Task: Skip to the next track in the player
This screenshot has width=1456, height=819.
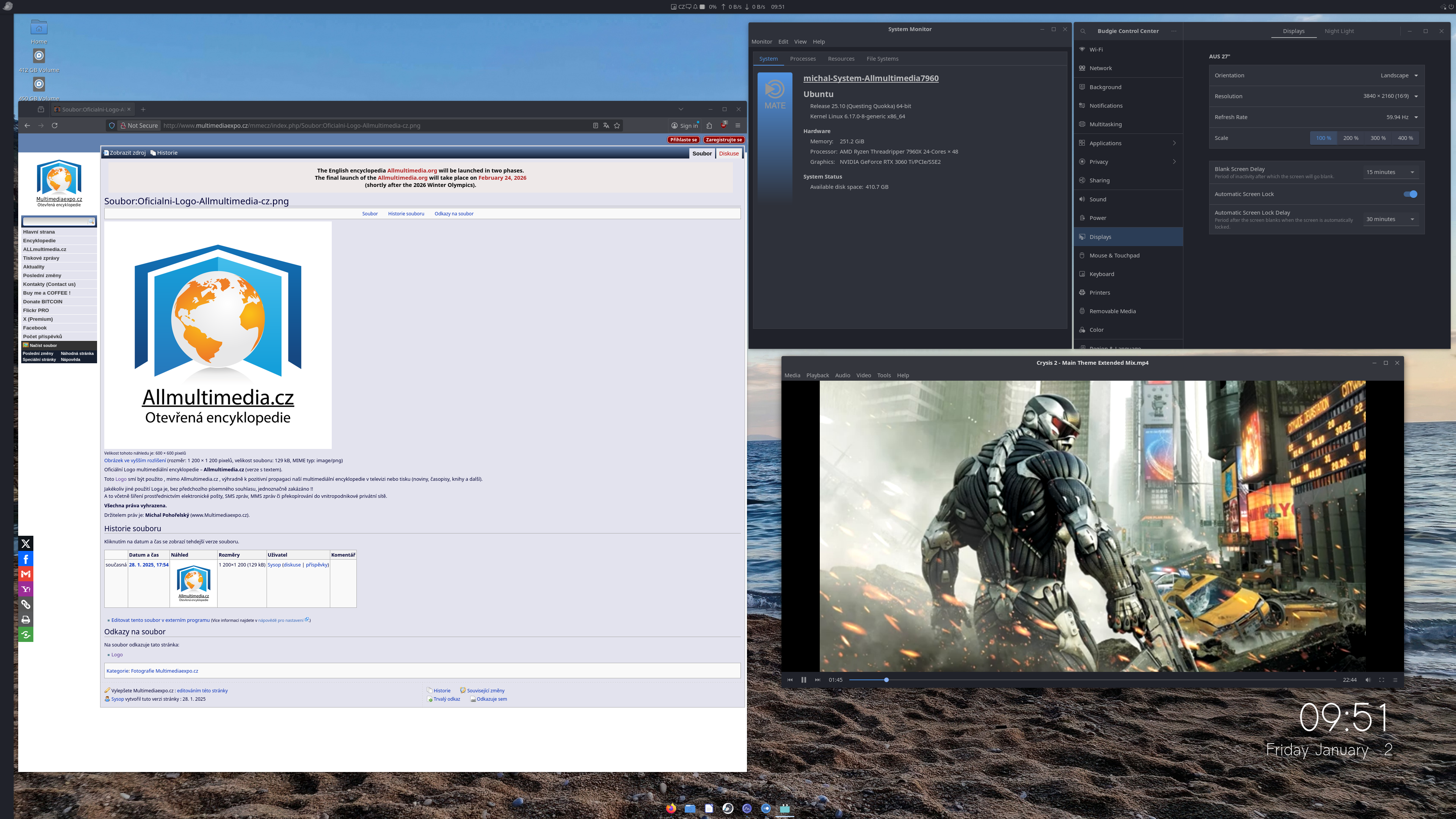Action: [817, 680]
